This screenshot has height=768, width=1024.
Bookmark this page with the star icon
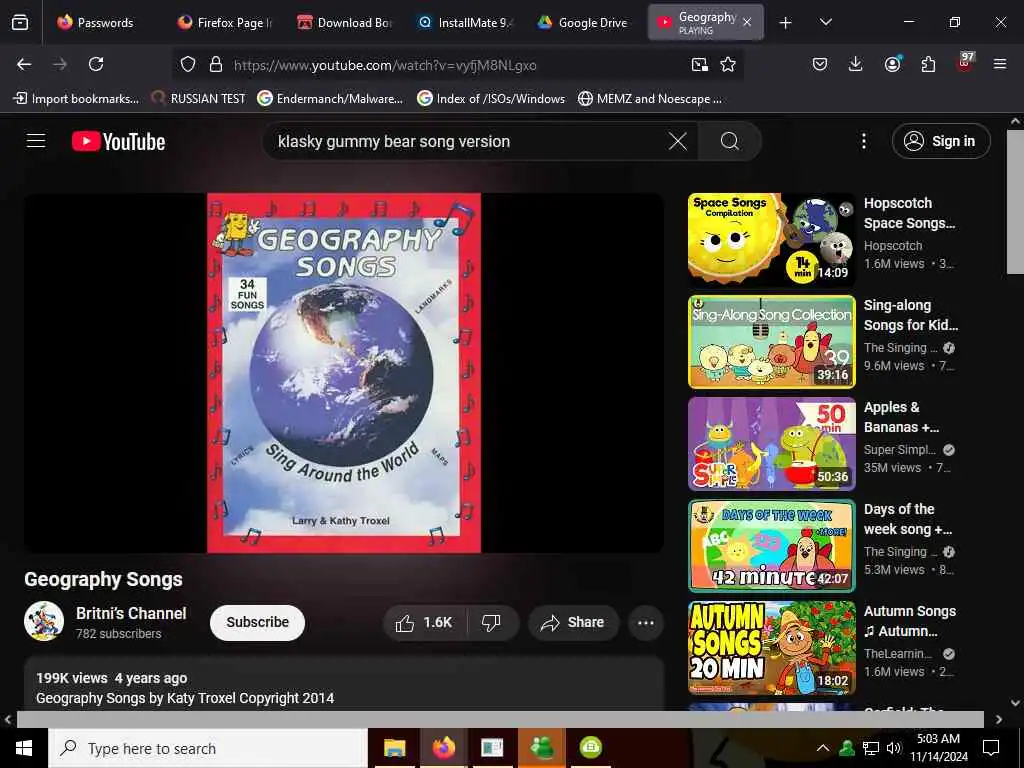click(728, 64)
